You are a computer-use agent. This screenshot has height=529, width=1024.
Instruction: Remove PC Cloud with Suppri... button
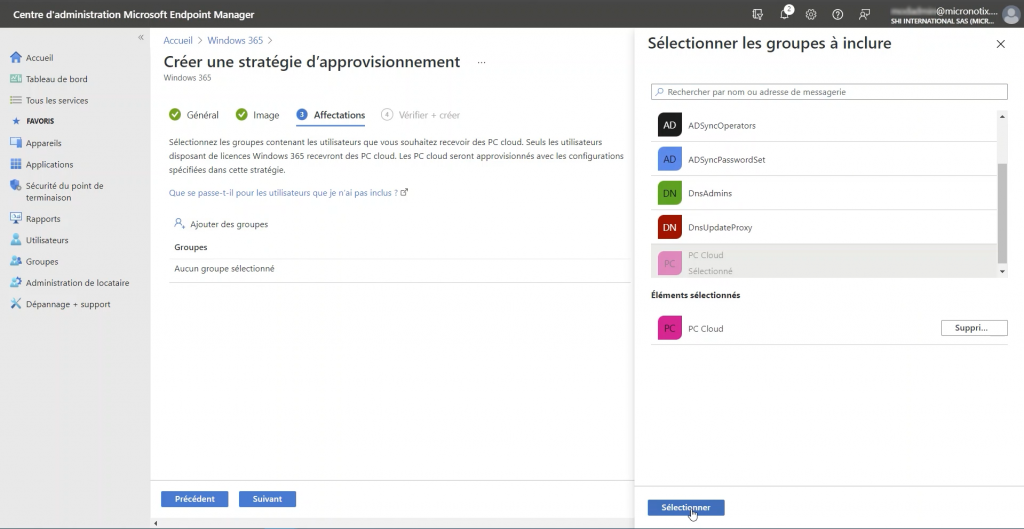tap(974, 328)
